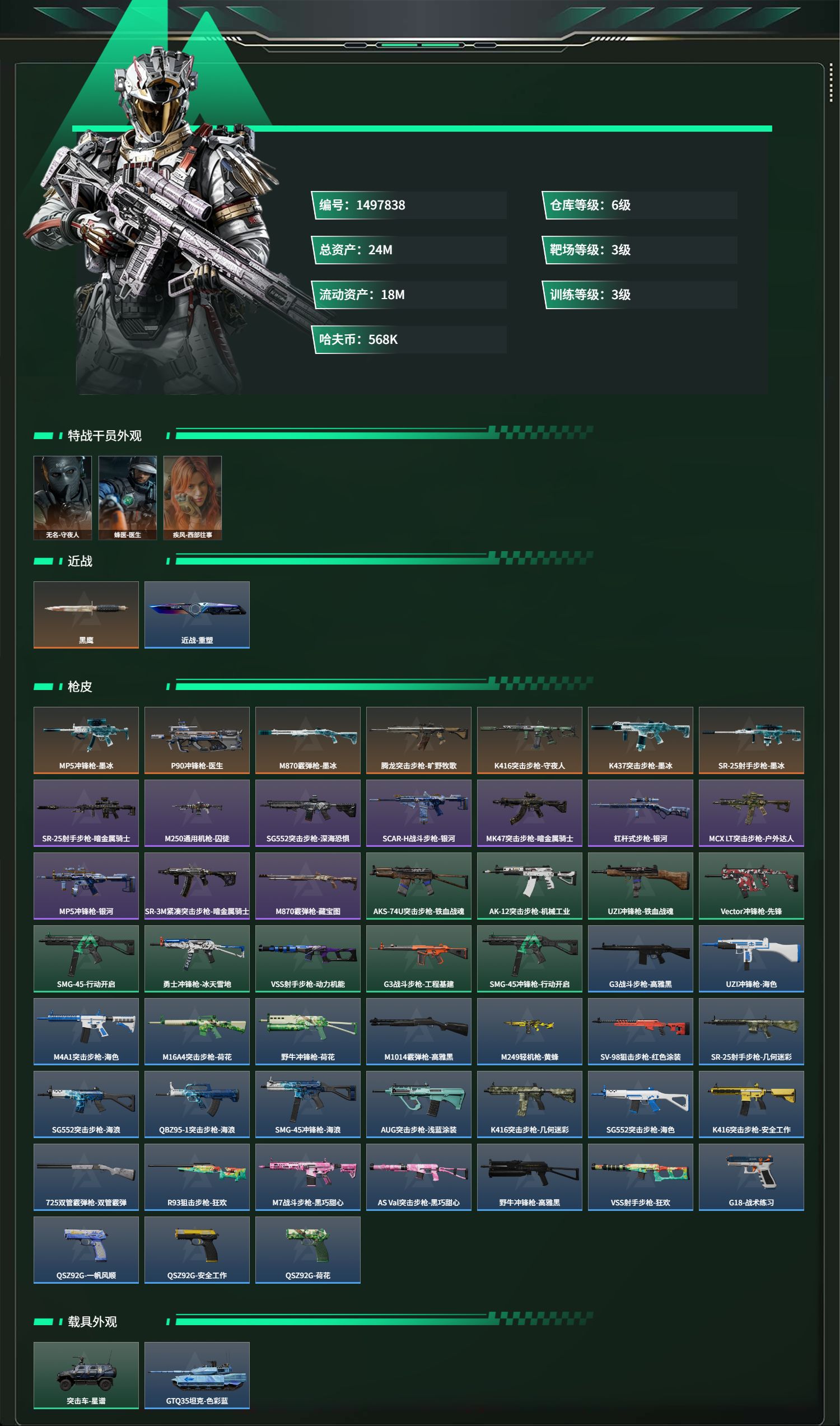Open the VSS射手步枪-动力机能 skin card
The width and height of the screenshot is (840, 1426).
coord(308,958)
